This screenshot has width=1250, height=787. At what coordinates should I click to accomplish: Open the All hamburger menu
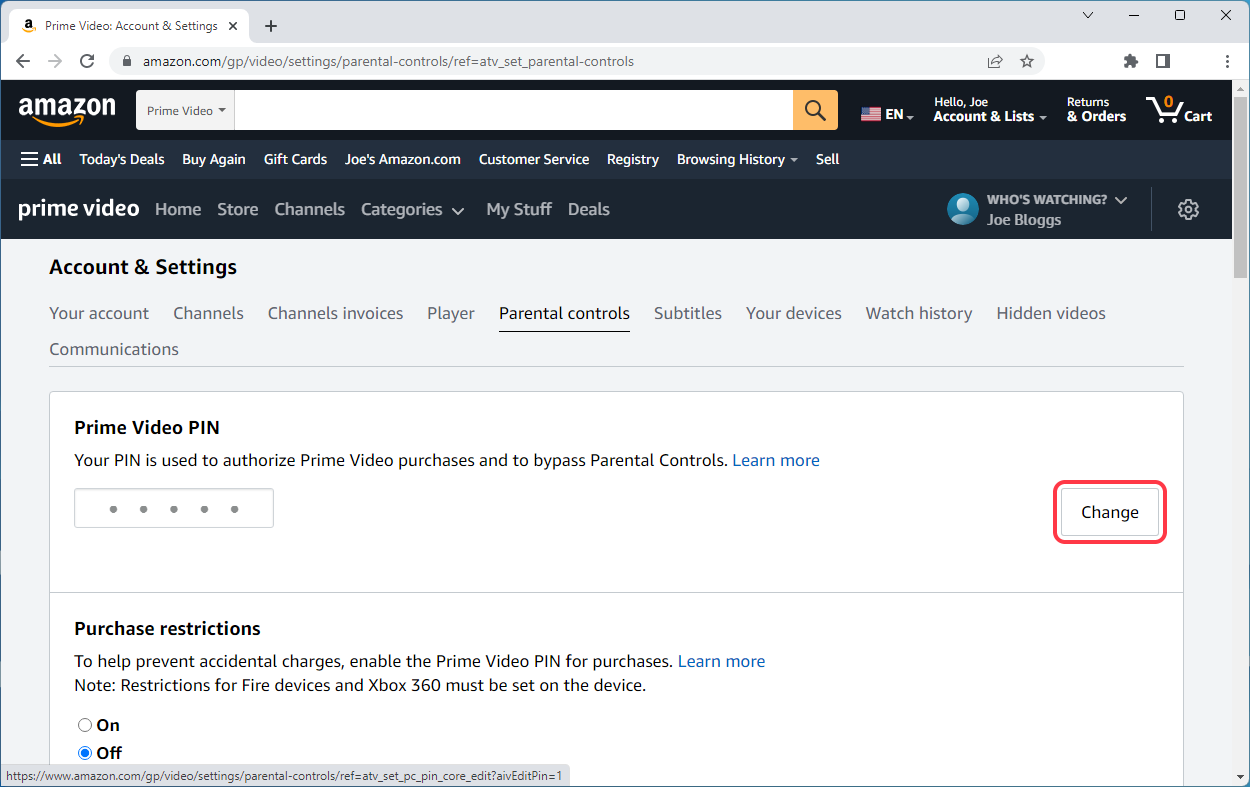point(41,159)
